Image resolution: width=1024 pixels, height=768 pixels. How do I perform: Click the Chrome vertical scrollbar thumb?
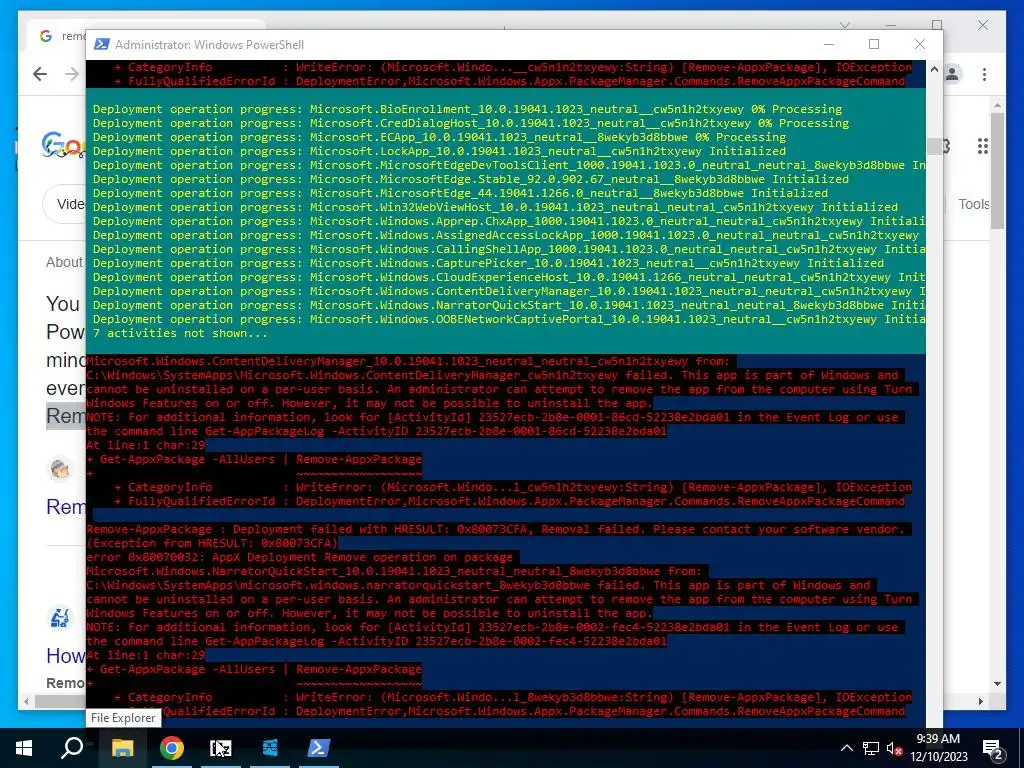click(x=997, y=170)
